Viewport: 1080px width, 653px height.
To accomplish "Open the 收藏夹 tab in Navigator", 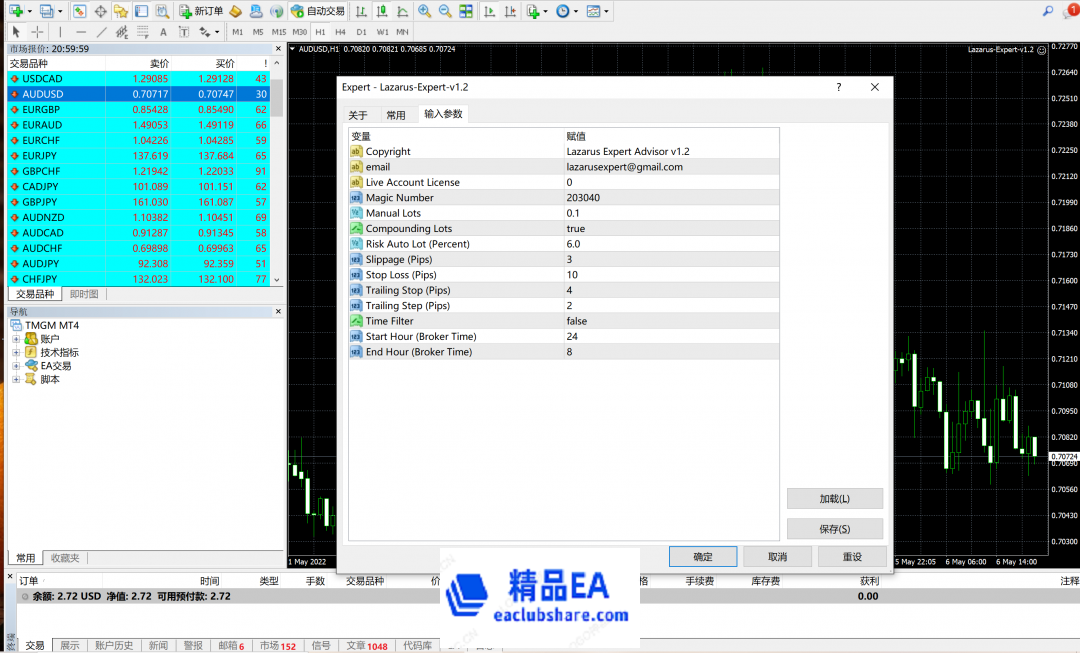I will pyautogui.click(x=65, y=558).
